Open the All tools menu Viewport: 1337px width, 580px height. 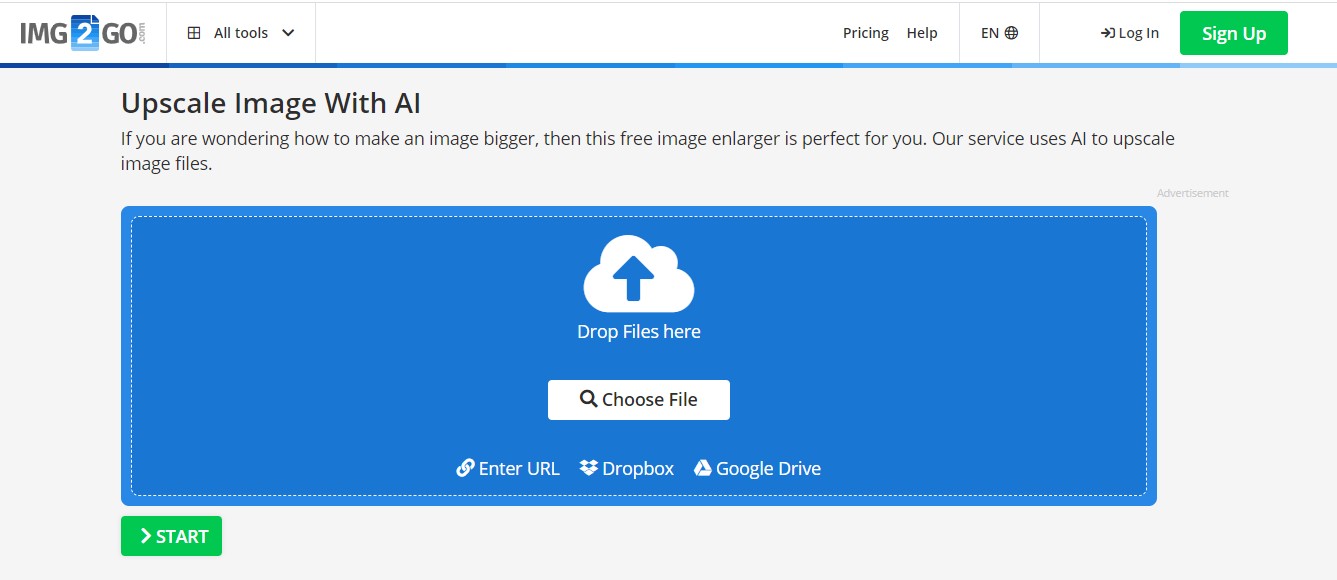pyautogui.click(x=241, y=33)
